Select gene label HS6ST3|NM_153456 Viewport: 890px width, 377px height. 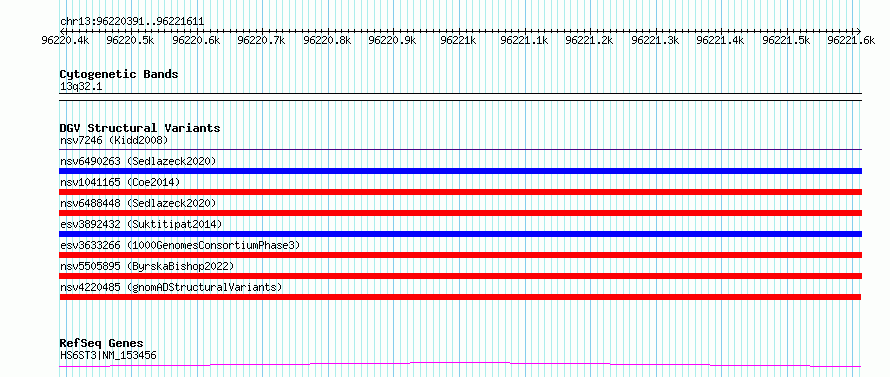tap(108, 356)
